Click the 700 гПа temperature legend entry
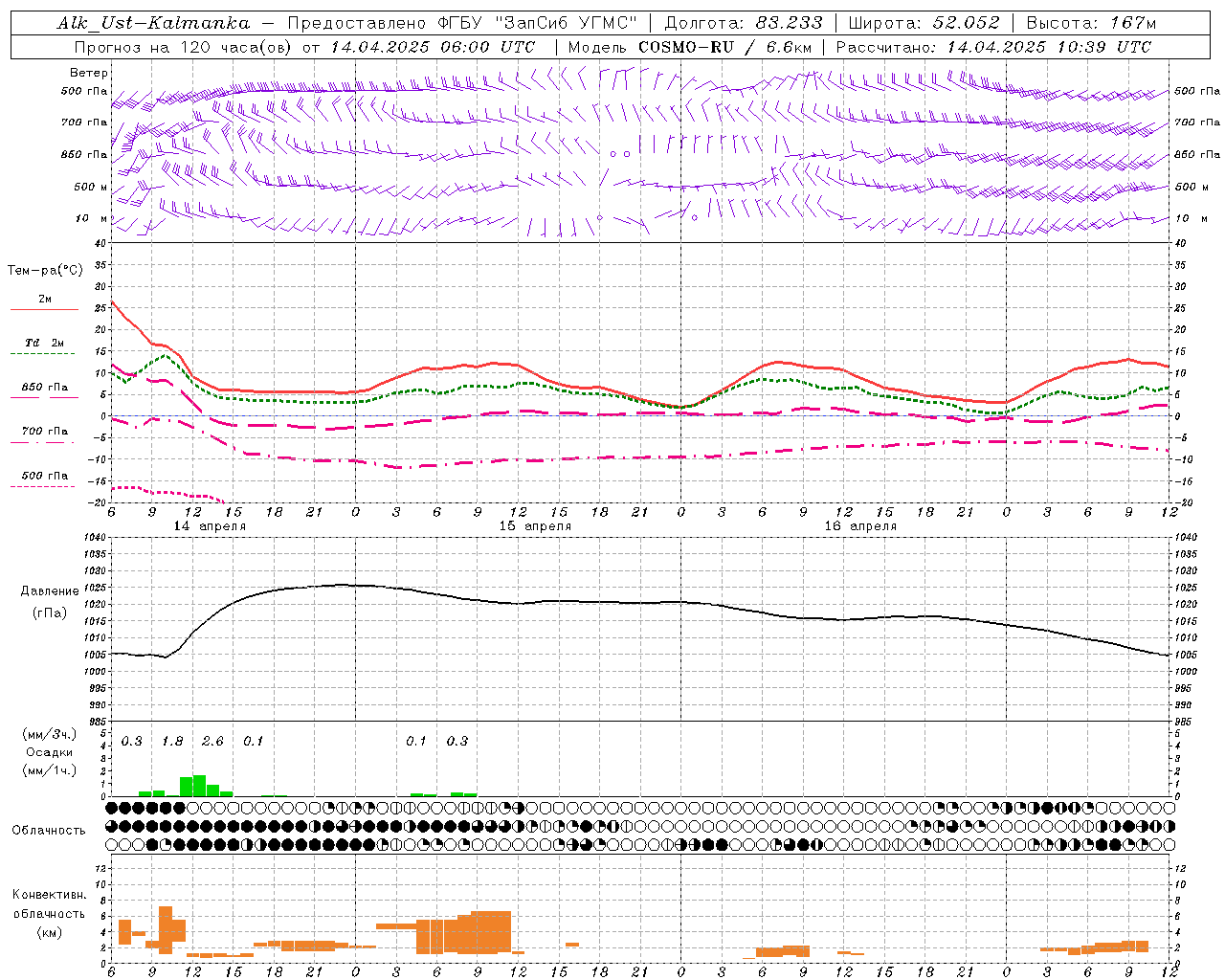 (x=44, y=431)
